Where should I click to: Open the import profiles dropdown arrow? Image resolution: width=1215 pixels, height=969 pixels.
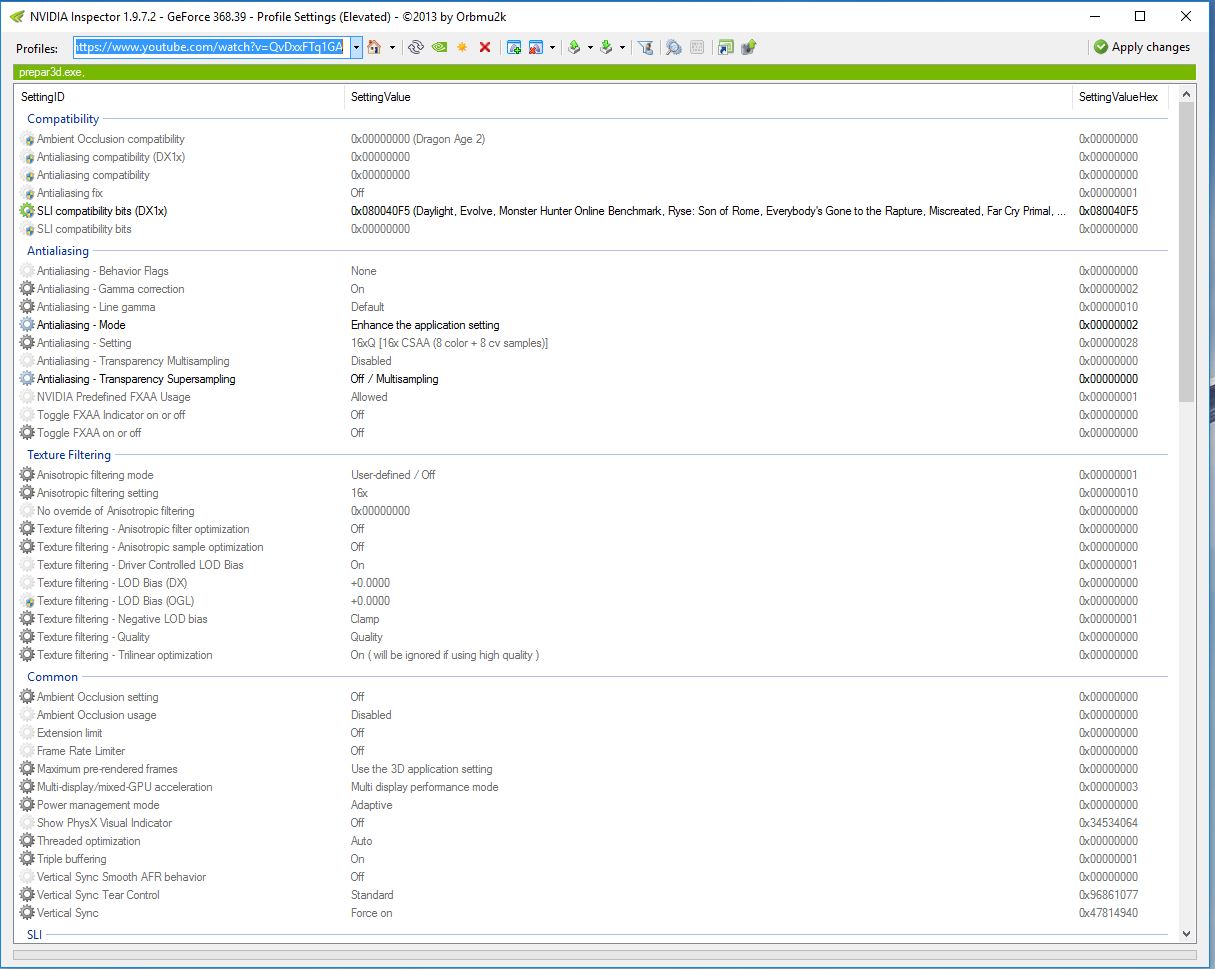[622, 47]
